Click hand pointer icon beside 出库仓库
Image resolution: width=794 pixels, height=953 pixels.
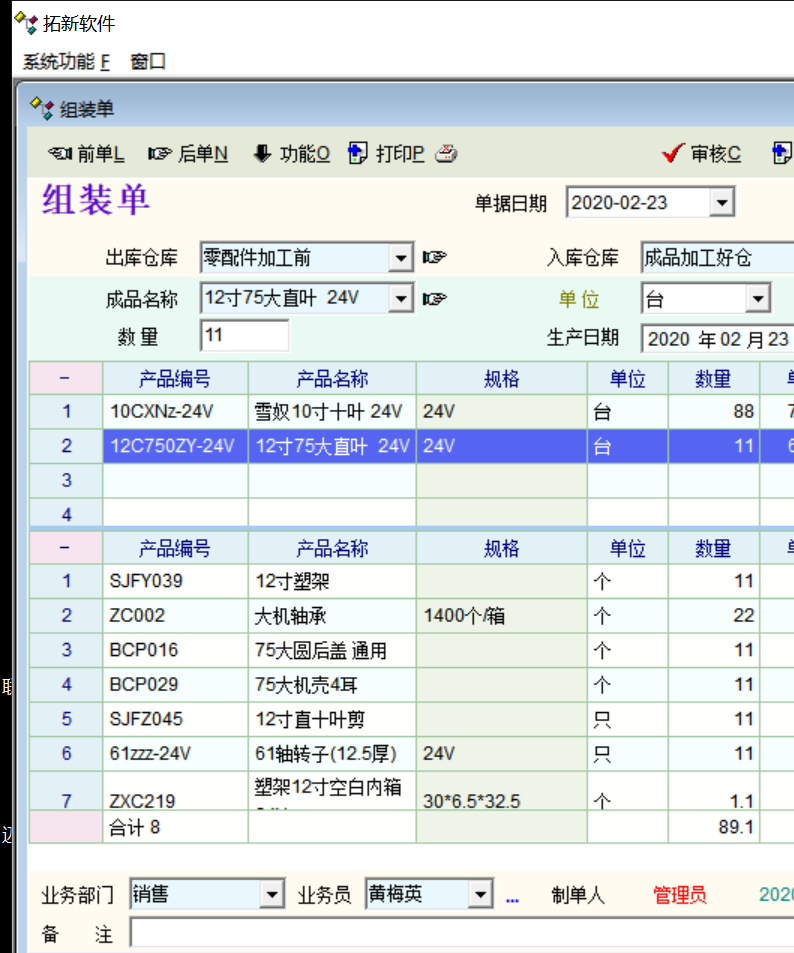click(434, 258)
